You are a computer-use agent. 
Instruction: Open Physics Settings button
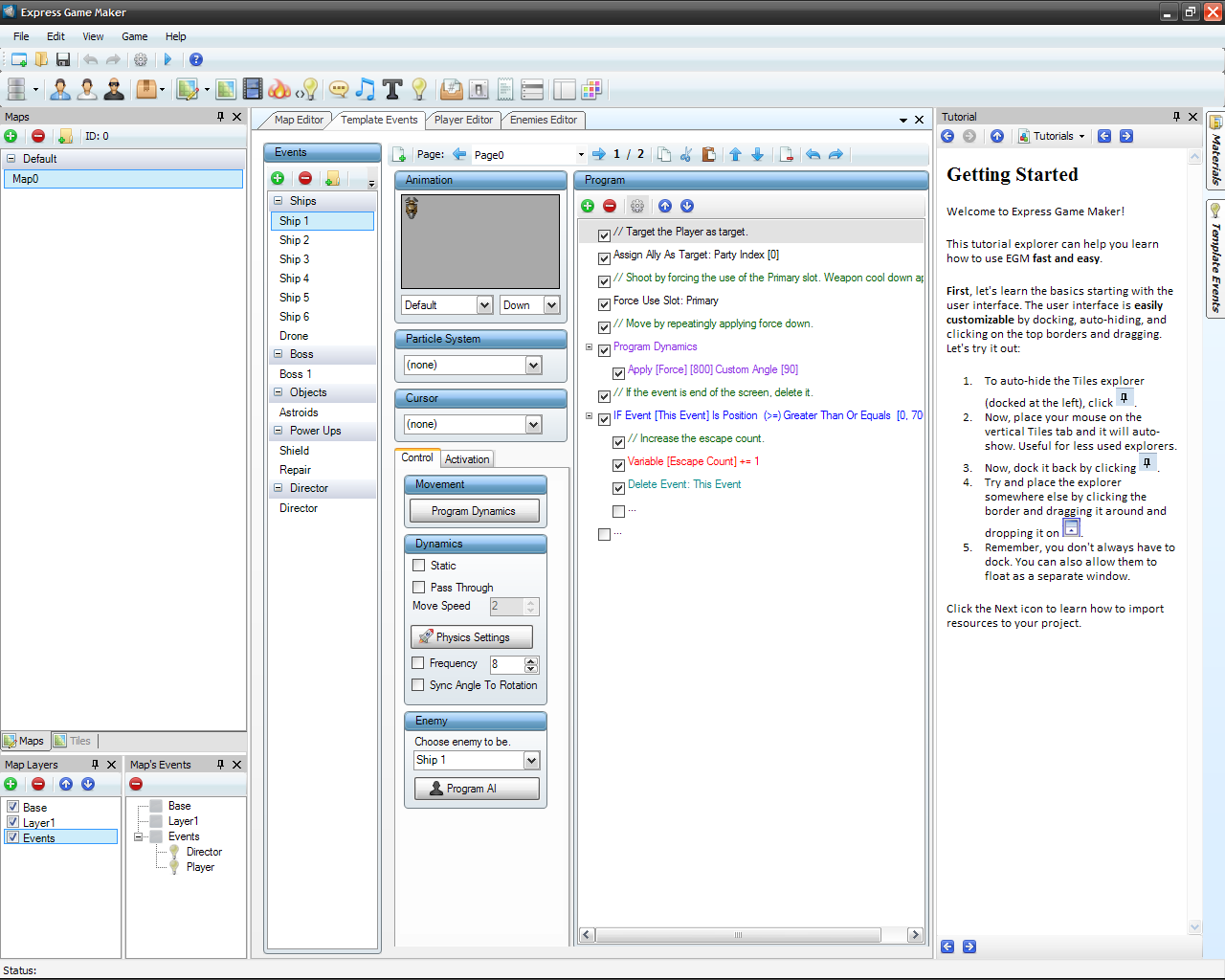(x=472, y=637)
